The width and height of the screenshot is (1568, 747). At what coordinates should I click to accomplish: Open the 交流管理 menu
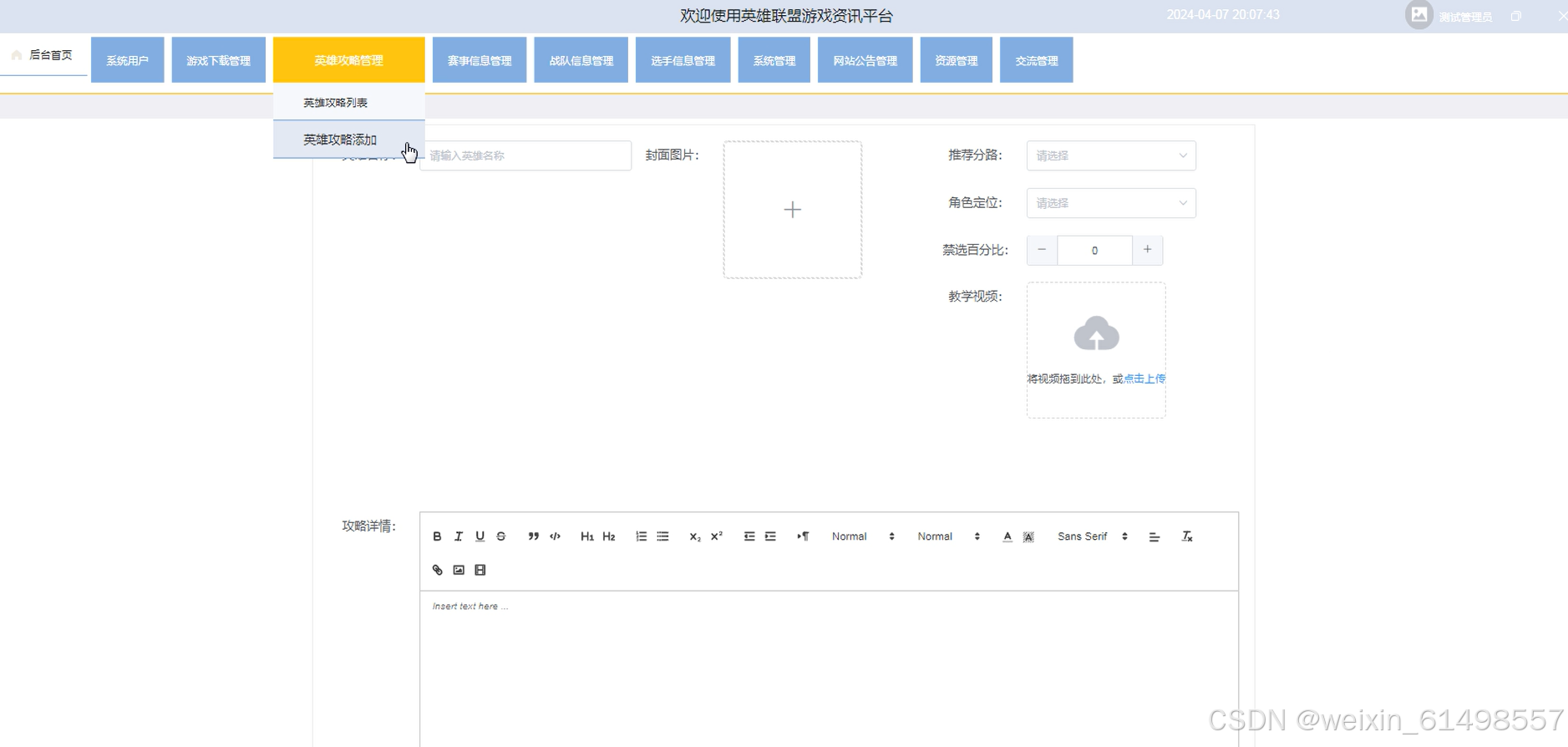[1037, 60]
